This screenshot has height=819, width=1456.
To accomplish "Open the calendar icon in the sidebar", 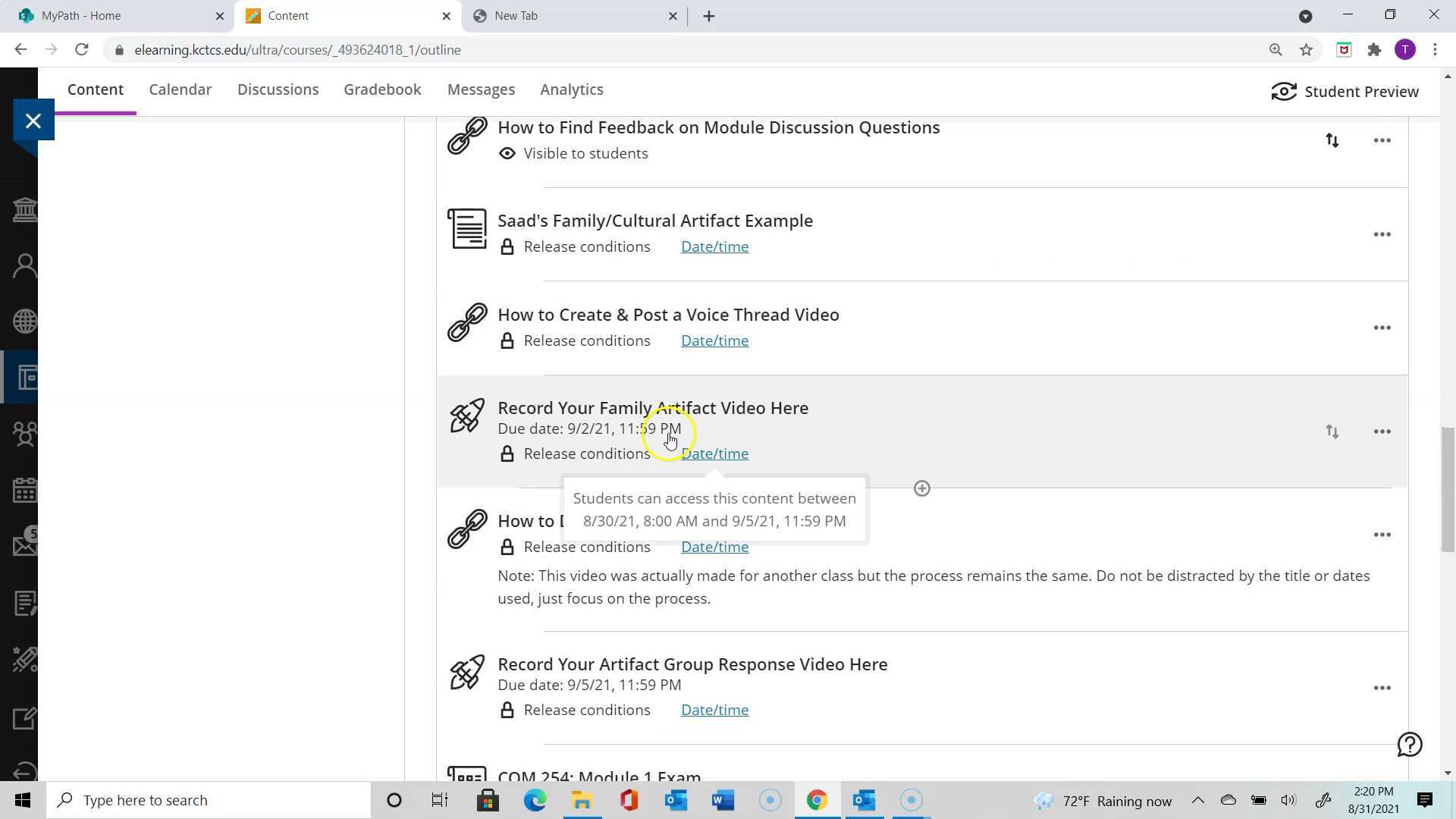I will (24, 489).
